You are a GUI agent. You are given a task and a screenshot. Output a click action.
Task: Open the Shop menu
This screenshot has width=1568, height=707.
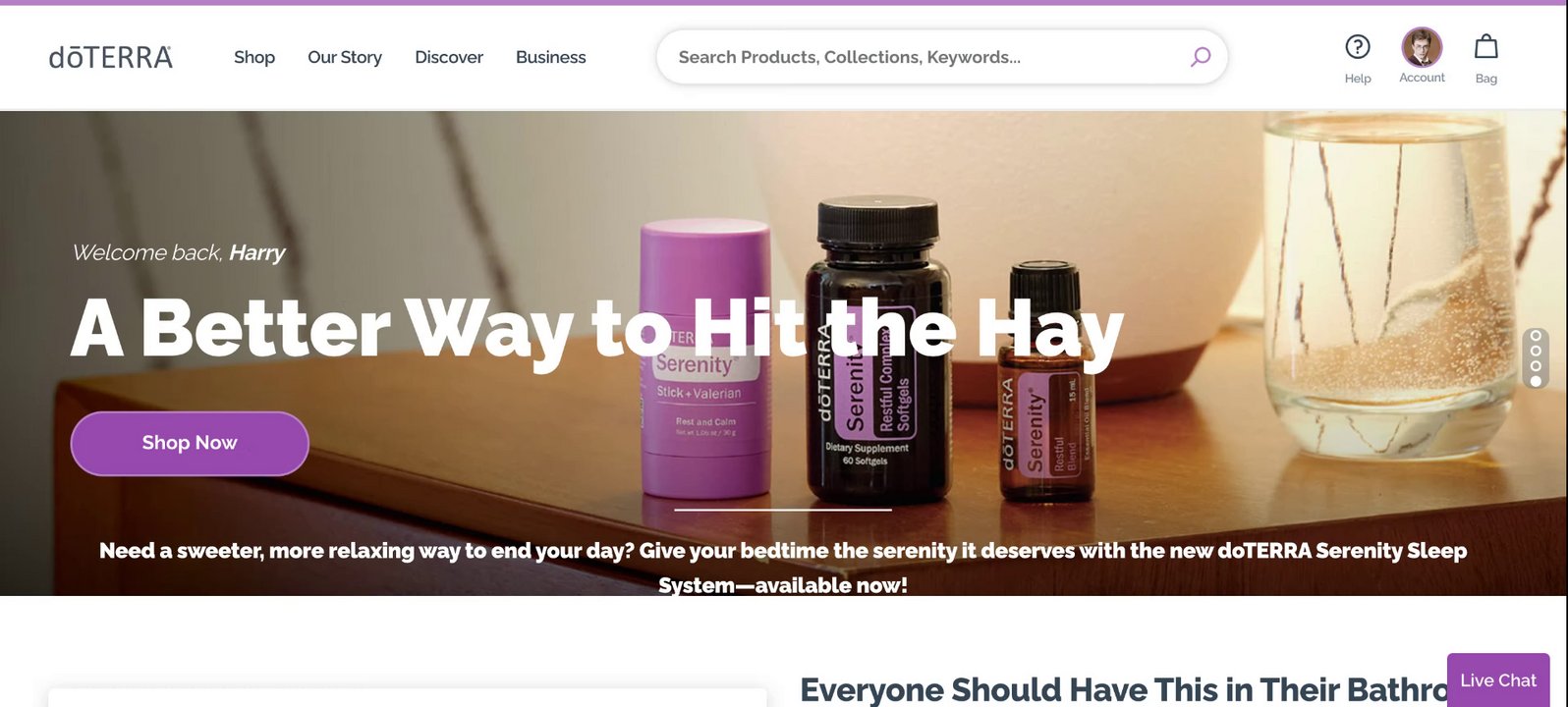coord(254,57)
